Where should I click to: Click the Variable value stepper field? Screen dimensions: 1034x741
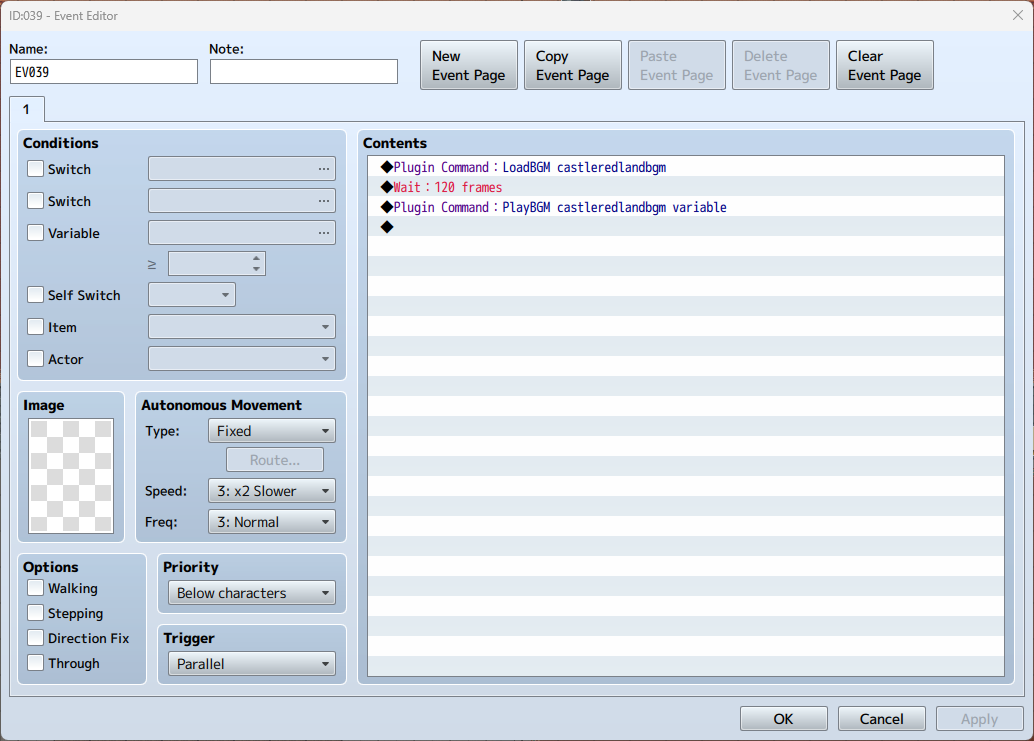tap(217, 264)
